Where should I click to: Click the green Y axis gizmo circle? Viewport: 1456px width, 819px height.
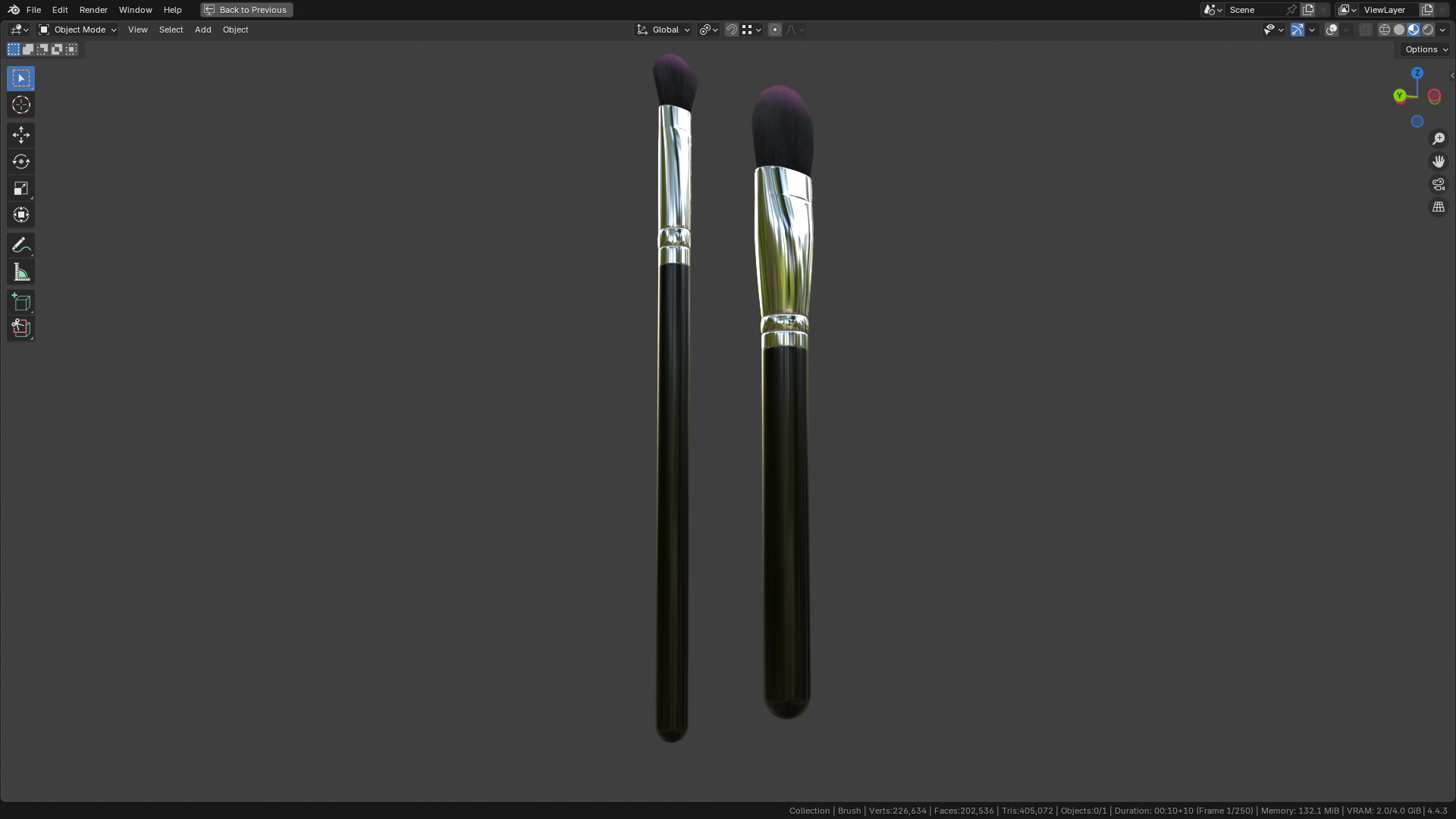pos(1399,96)
